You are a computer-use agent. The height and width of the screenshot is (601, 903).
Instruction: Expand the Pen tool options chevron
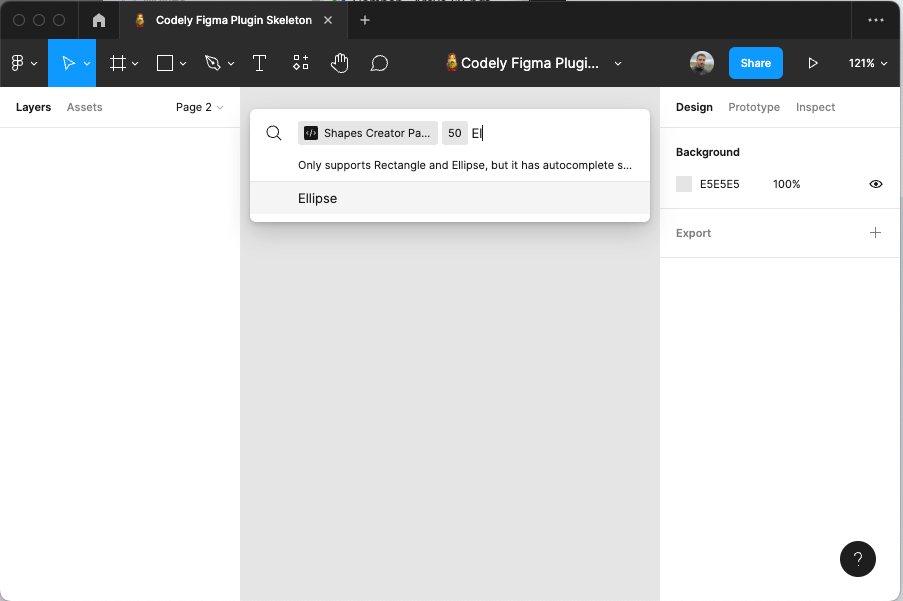click(x=231, y=63)
